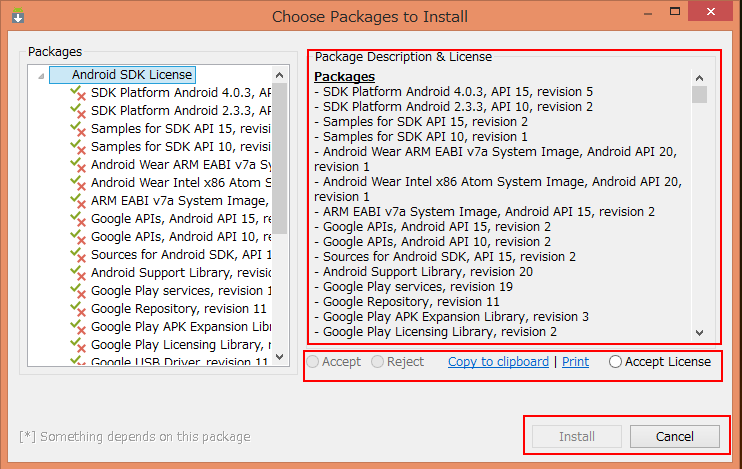The image size is (742, 469).
Task: Collapse the Android SDK License tree node
Action: tap(41, 76)
